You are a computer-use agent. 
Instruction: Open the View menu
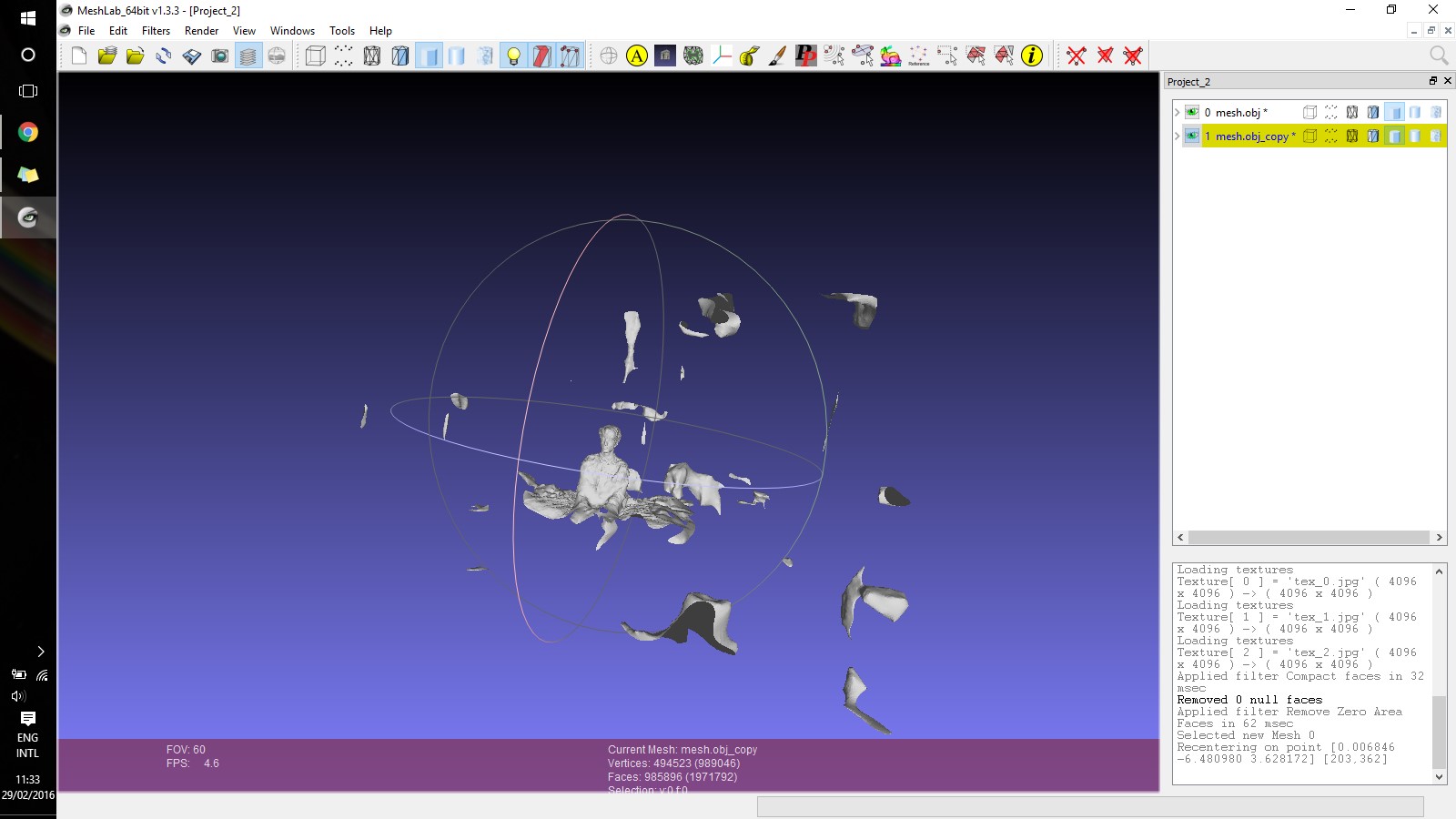pos(244,31)
